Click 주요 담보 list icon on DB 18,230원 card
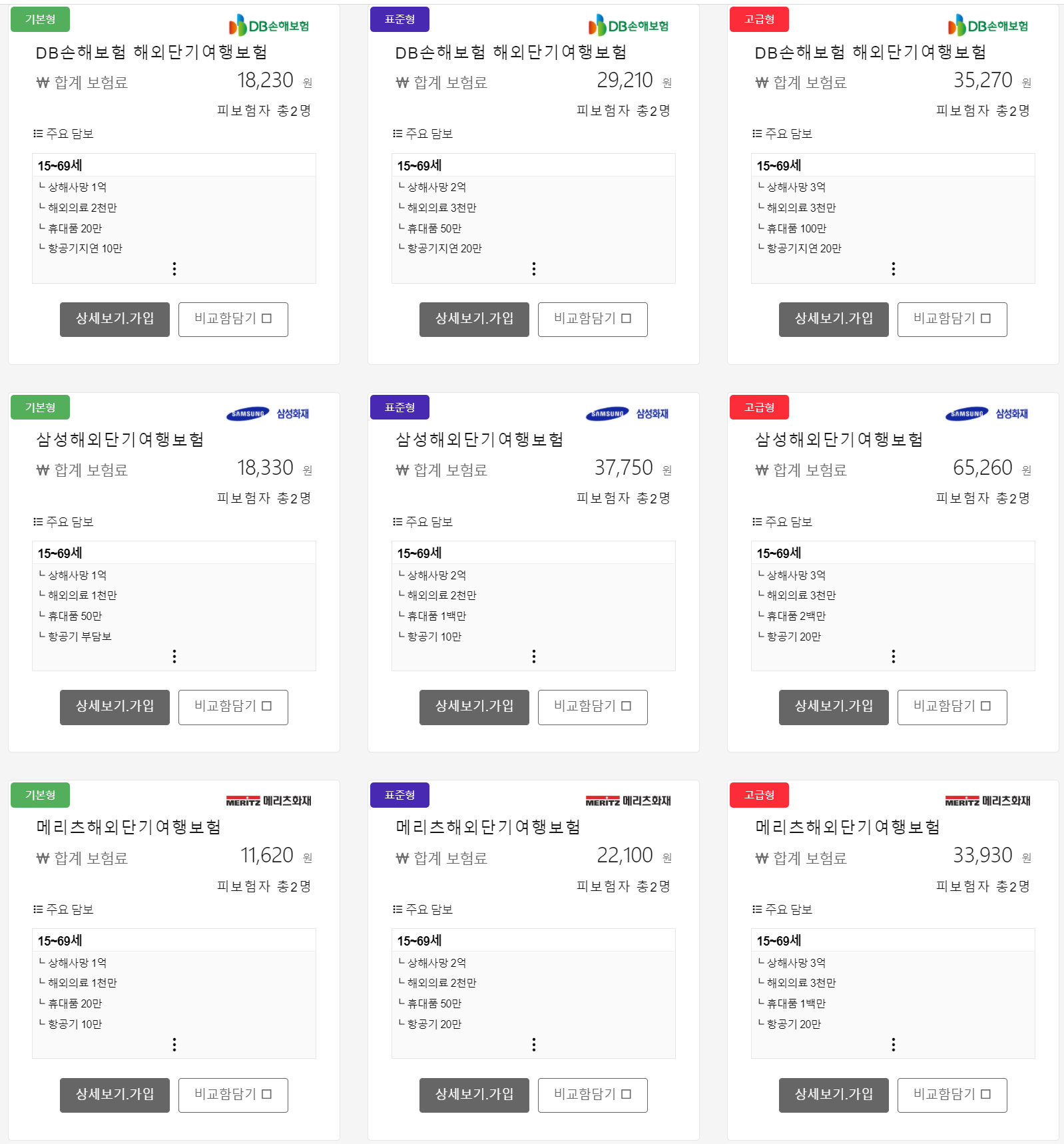Image resolution: width=1064 pixels, height=1144 pixels. click(38, 133)
